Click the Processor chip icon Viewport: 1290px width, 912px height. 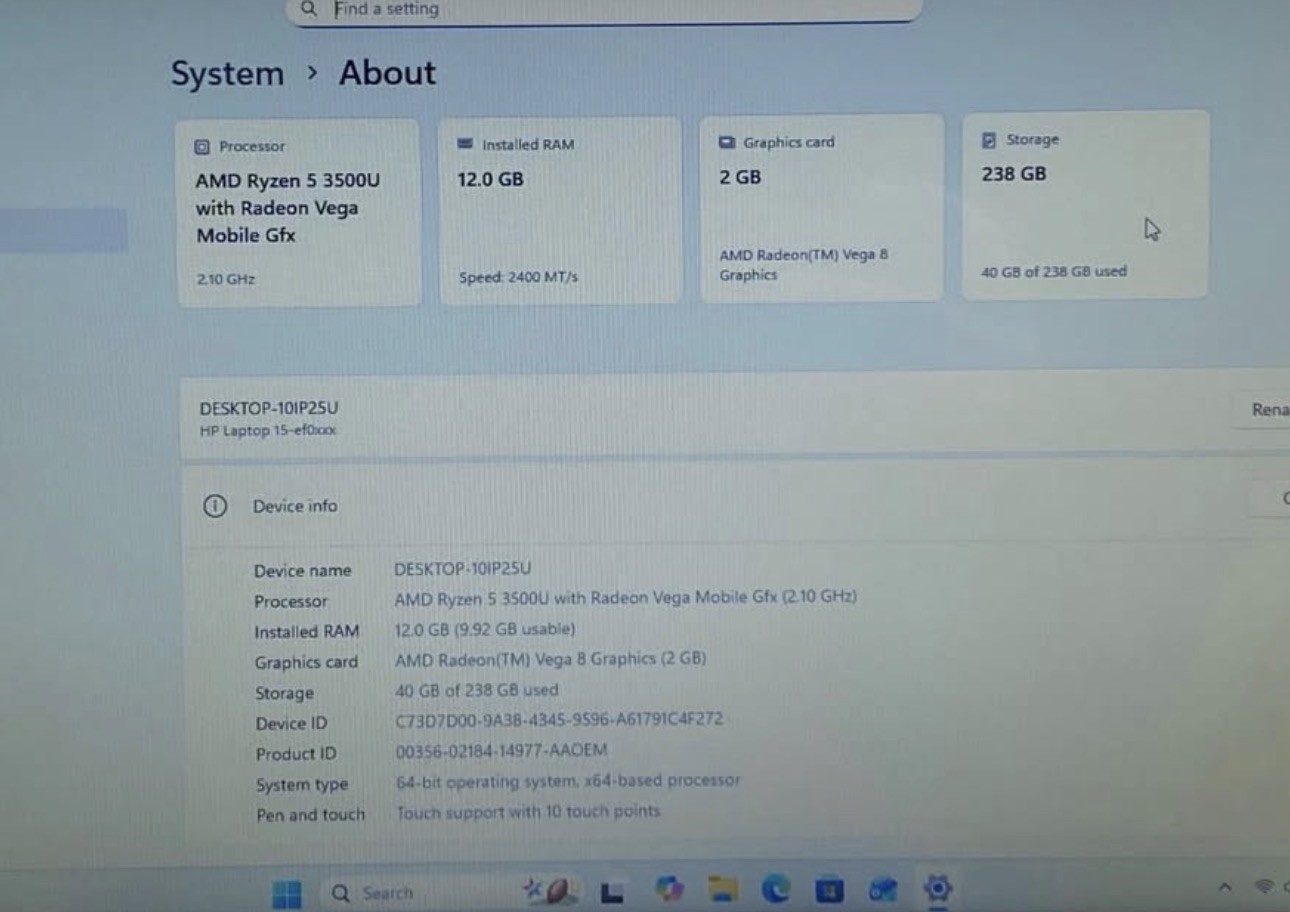point(202,147)
